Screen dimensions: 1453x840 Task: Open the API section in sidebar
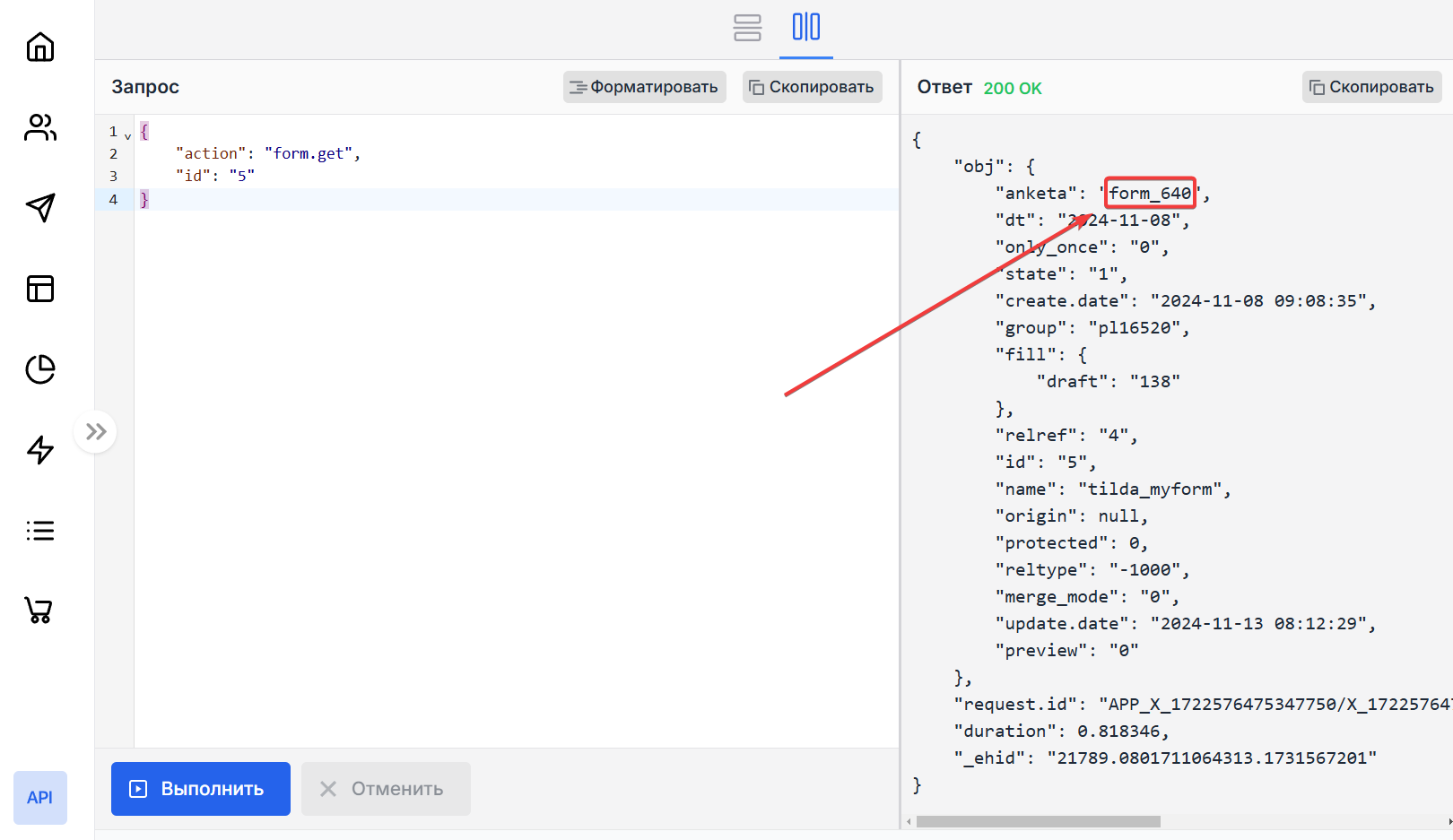40,797
